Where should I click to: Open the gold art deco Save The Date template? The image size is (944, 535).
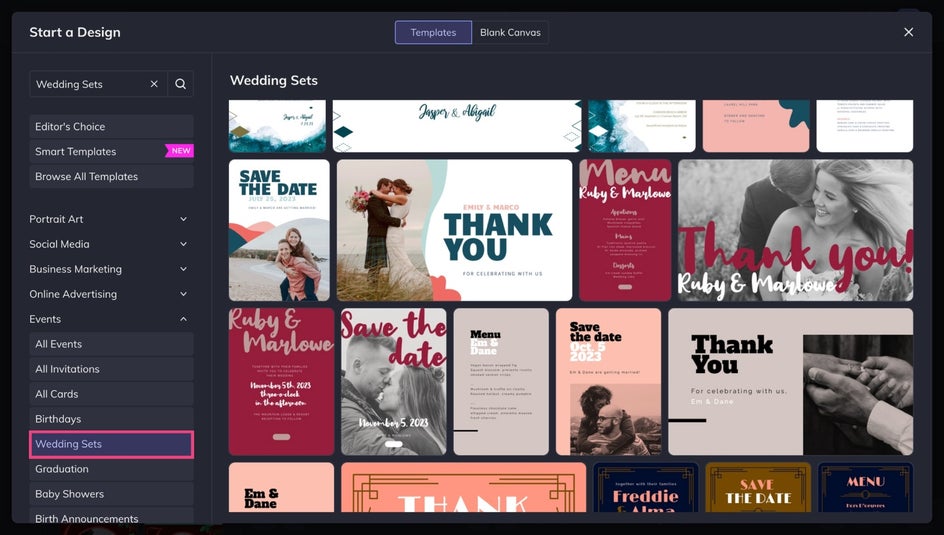(x=758, y=487)
